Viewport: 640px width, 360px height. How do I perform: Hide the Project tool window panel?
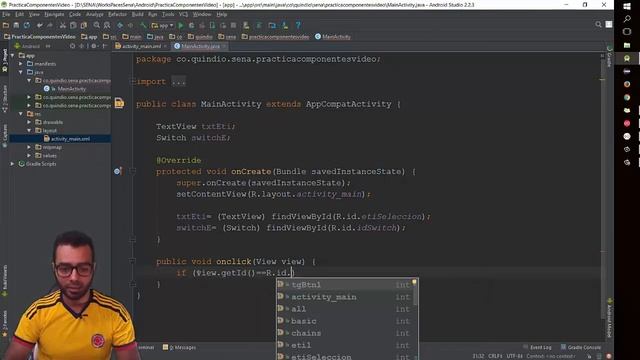tap(105, 46)
